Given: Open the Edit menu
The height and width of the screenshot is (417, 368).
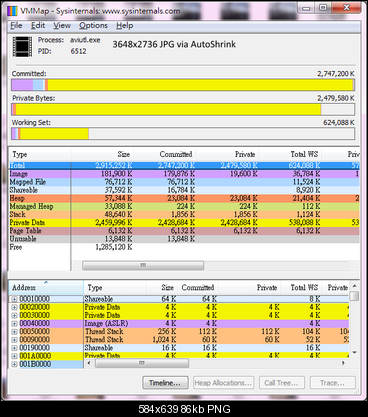Looking at the screenshot, I should [38, 26].
